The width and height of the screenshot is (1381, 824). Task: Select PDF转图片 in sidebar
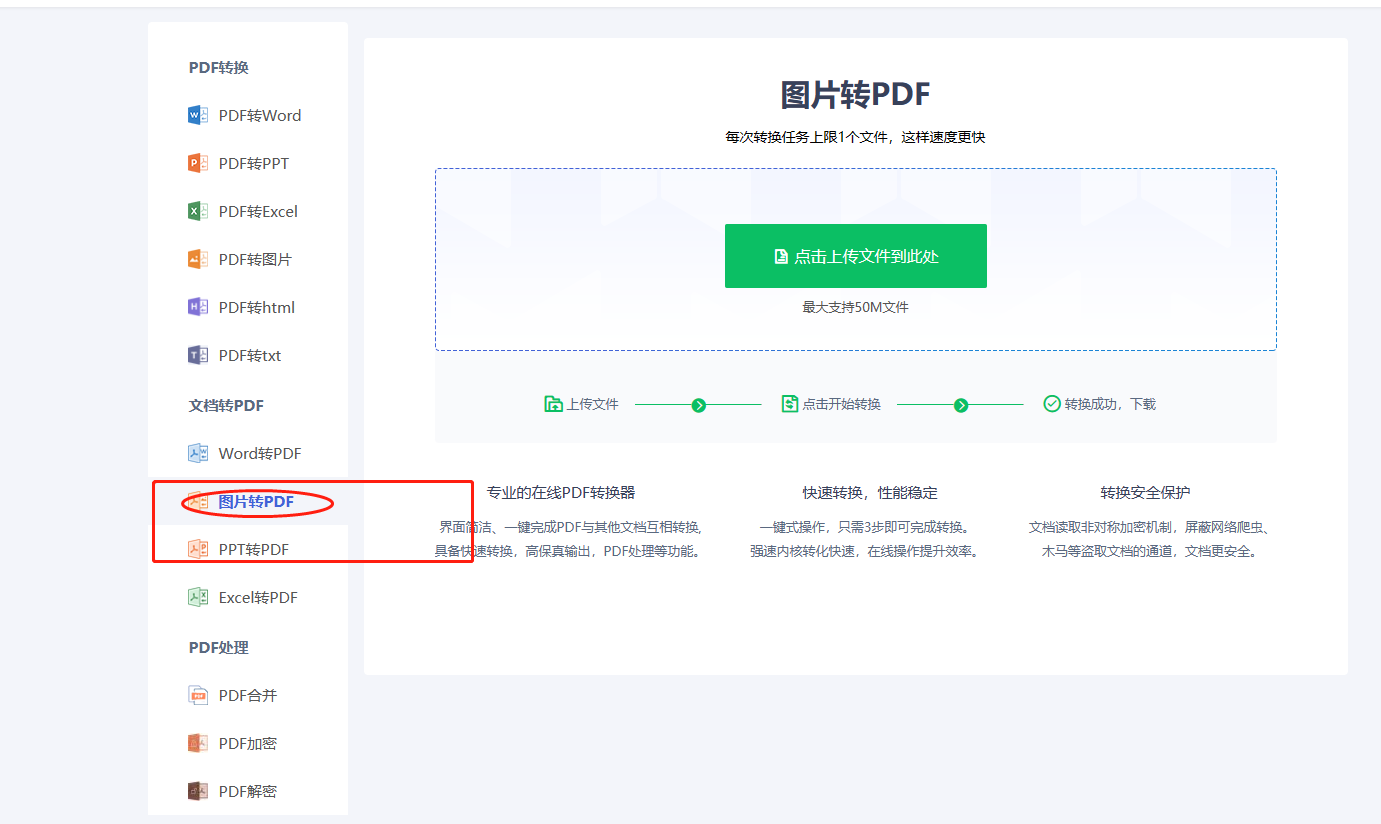(248, 259)
